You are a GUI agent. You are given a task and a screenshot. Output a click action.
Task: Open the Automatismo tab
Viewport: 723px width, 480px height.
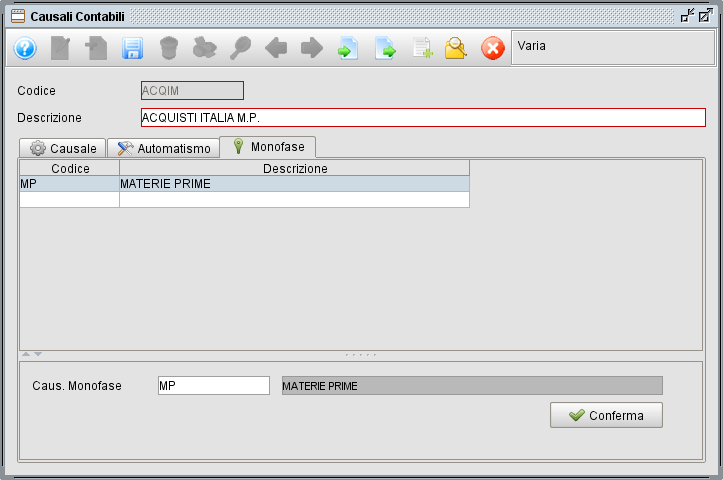click(x=163, y=148)
